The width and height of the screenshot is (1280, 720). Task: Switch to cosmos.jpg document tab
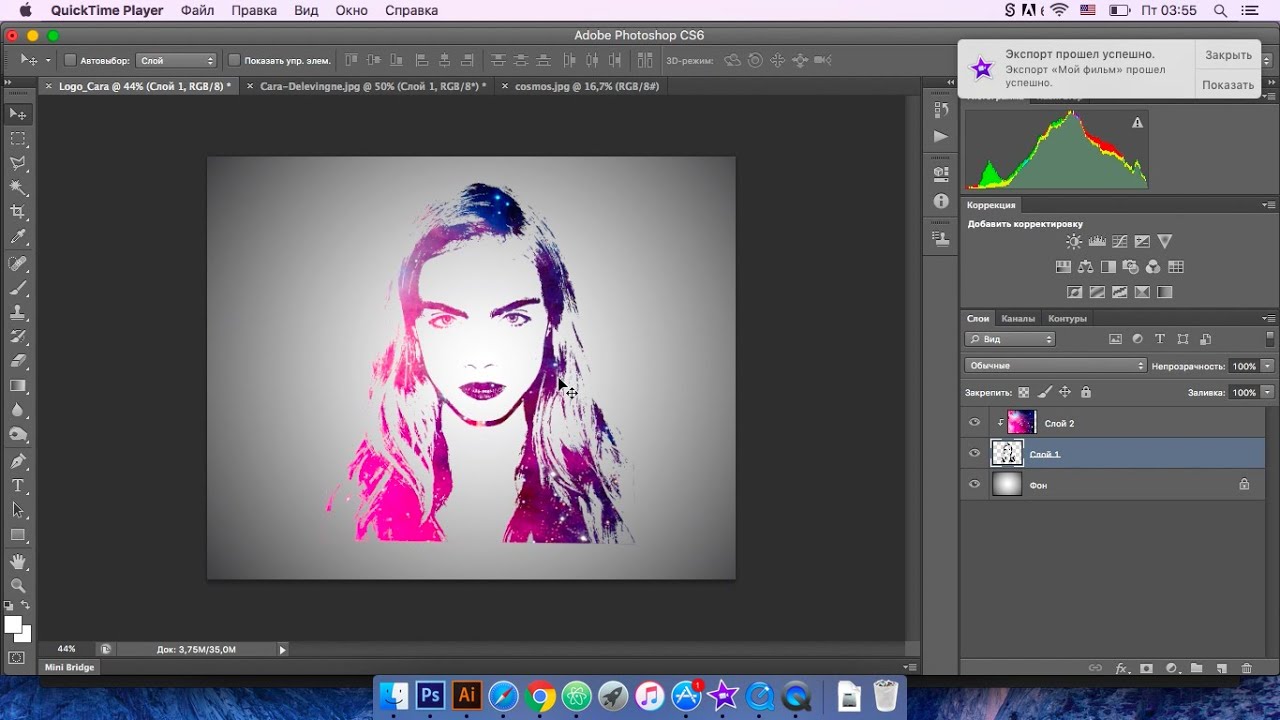click(586, 86)
